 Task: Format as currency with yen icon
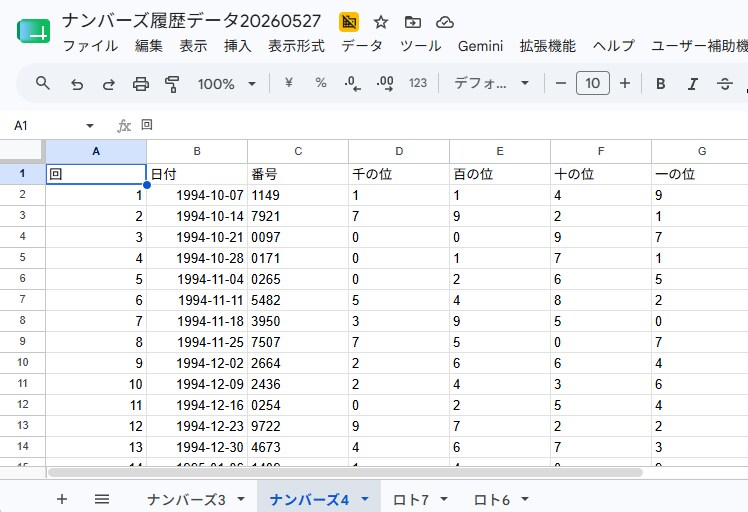289,84
